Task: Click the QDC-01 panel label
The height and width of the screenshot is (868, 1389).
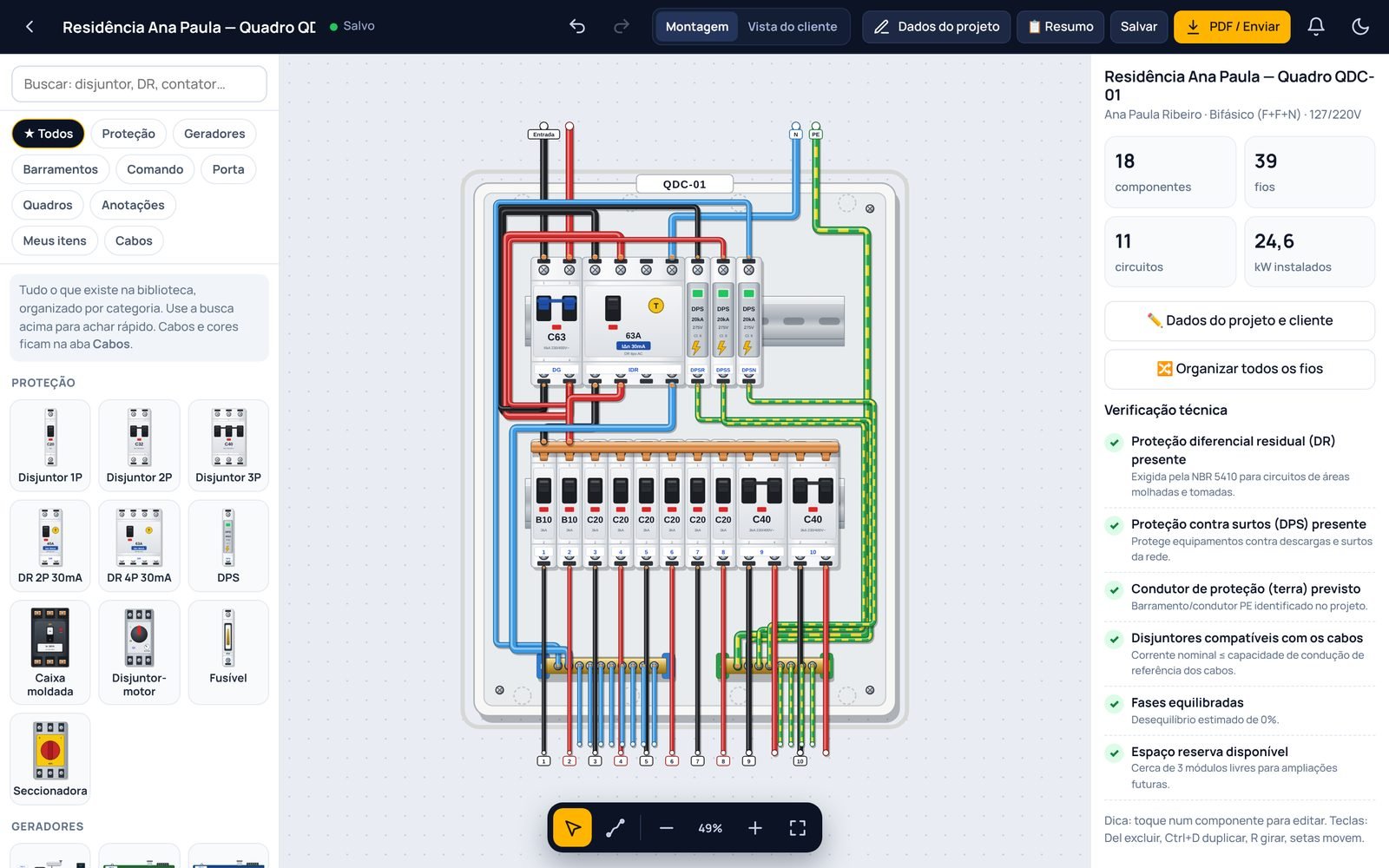Action: click(684, 184)
